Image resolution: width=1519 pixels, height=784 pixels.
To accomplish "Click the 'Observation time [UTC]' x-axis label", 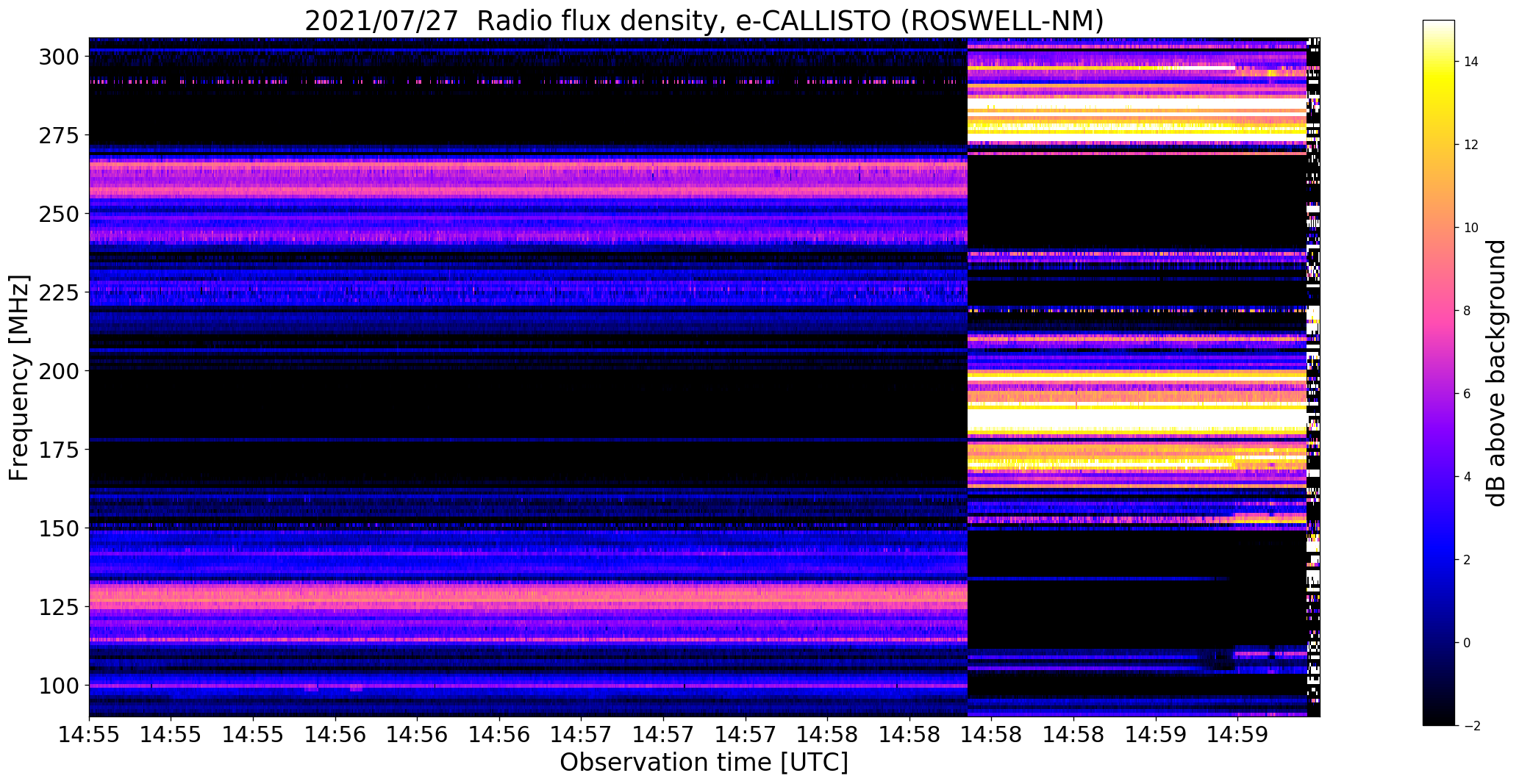I will click(704, 763).
